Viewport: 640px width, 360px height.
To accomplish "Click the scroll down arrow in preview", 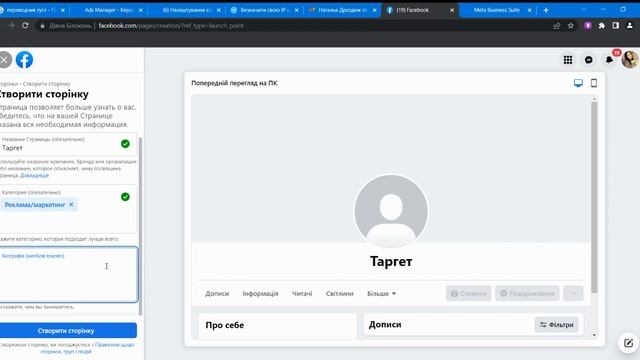I will tap(594, 335).
